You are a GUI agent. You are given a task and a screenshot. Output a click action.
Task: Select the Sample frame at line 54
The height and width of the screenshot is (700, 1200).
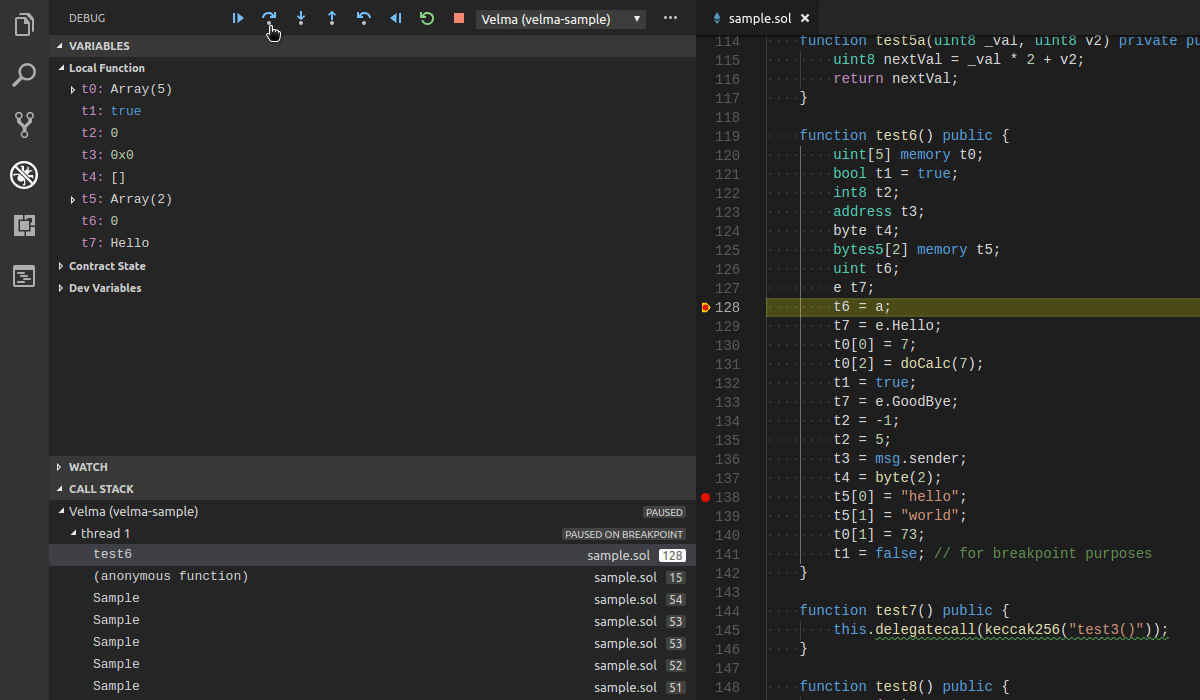[372, 599]
